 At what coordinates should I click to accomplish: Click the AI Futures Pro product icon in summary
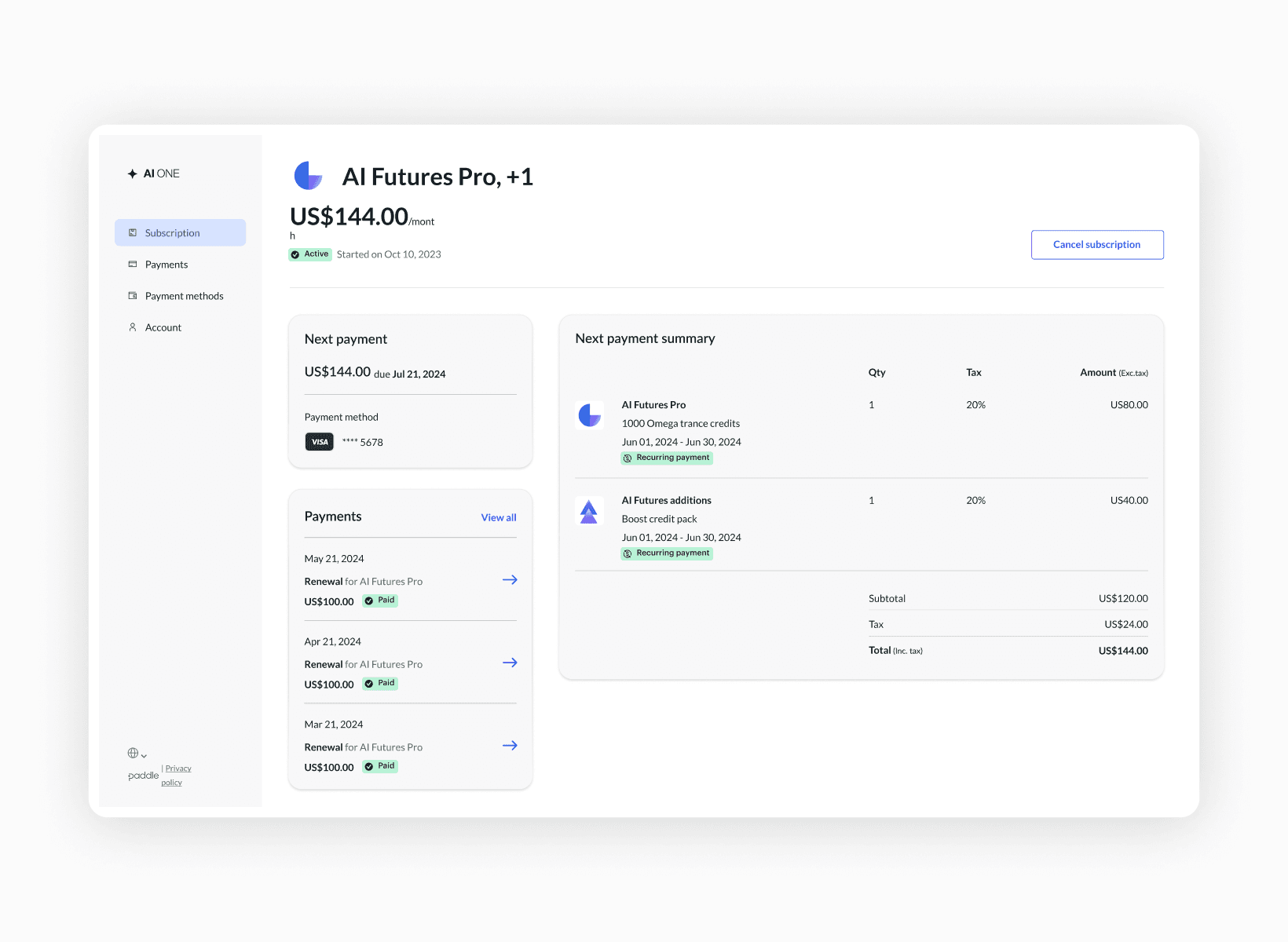[590, 414]
